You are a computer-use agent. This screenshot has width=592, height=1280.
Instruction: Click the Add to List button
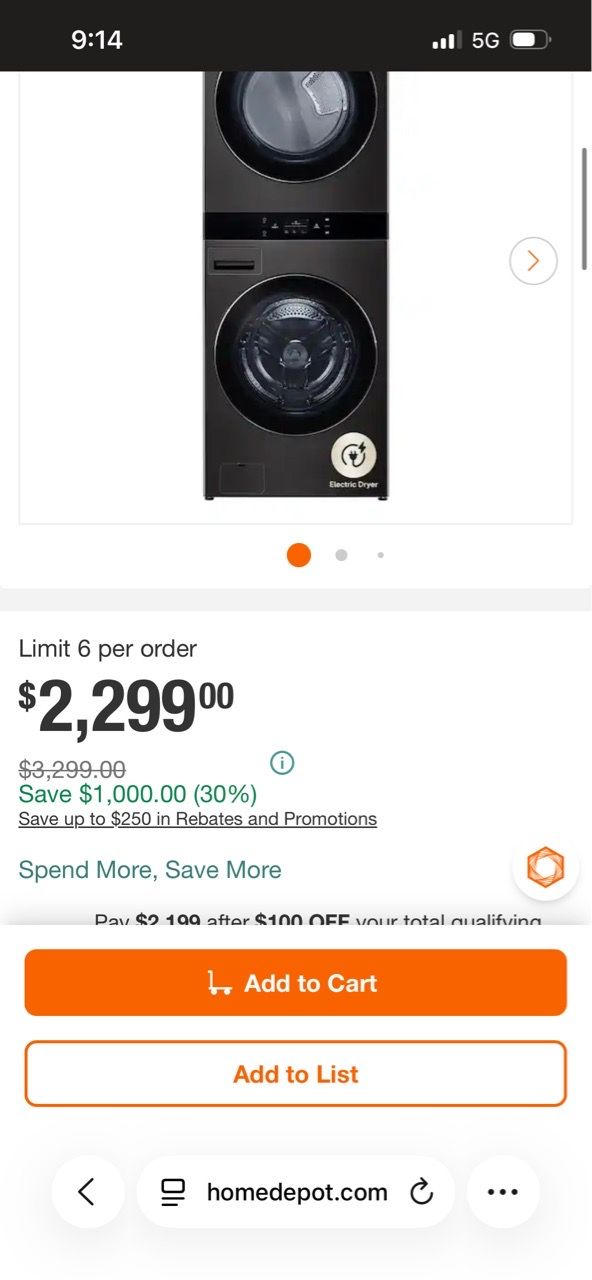click(296, 1074)
